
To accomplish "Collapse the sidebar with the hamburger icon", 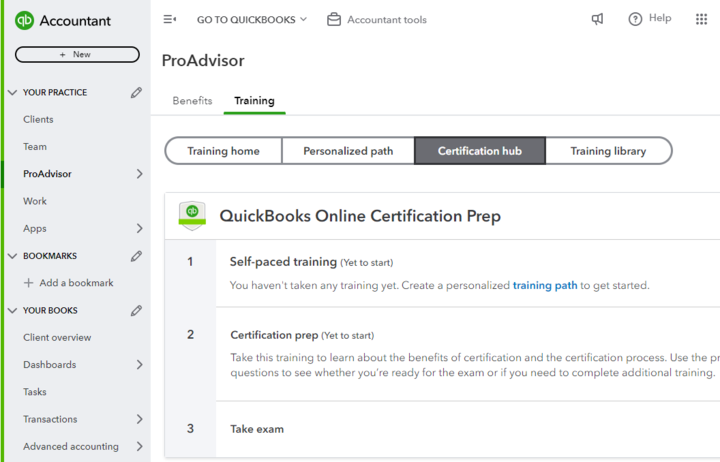I will (169, 19).
